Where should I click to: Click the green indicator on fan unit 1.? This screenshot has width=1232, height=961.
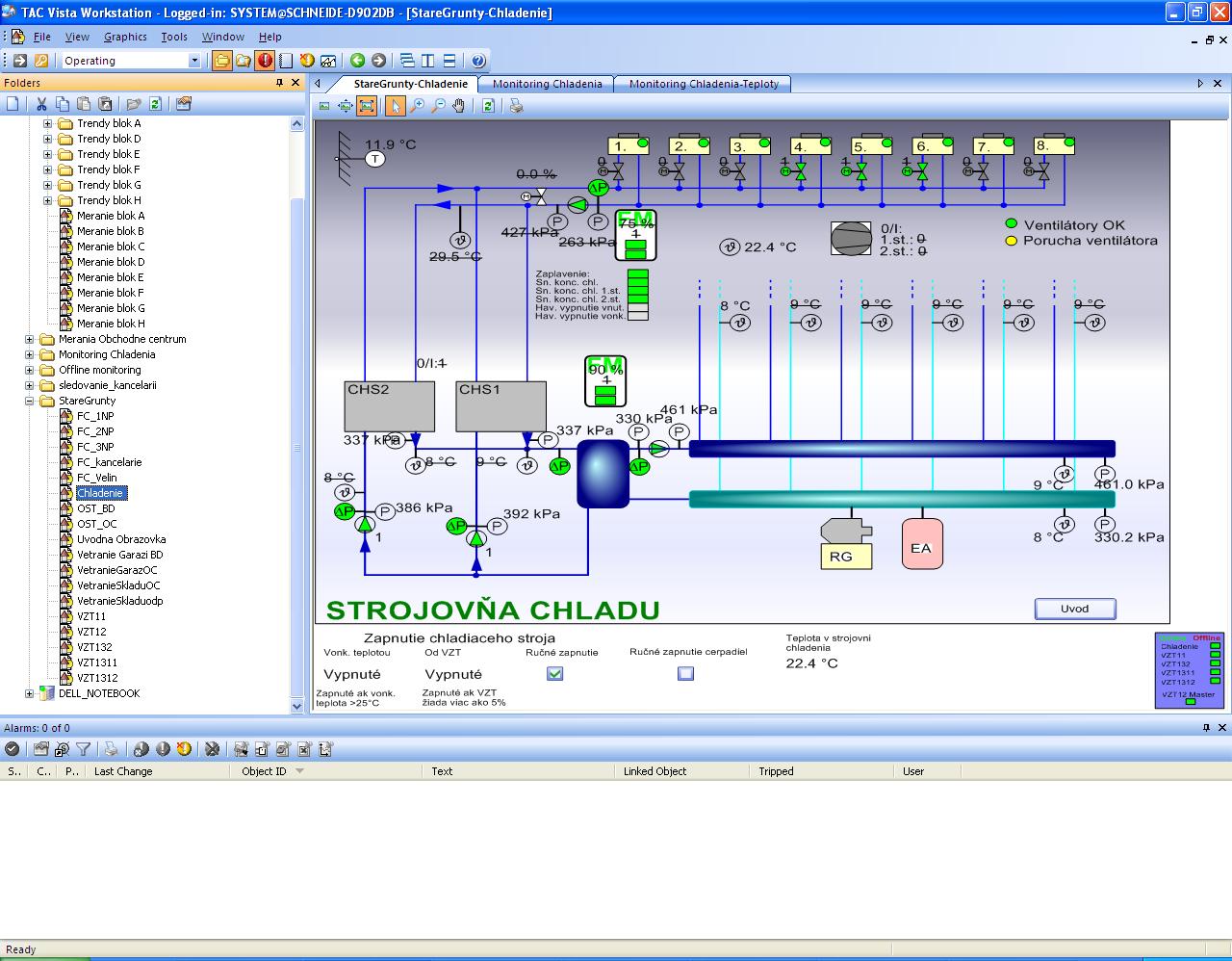(x=642, y=143)
